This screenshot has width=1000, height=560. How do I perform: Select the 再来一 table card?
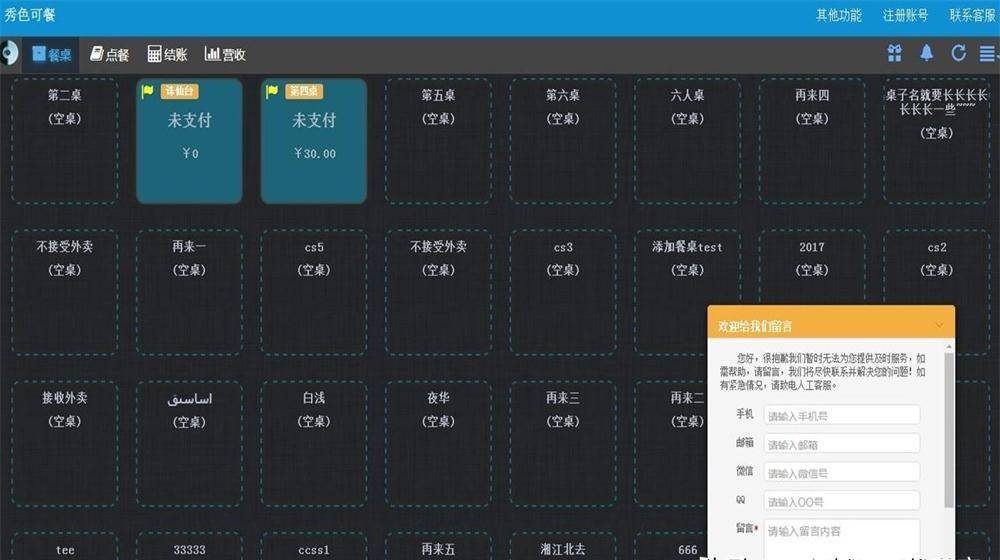pos(189,292)
